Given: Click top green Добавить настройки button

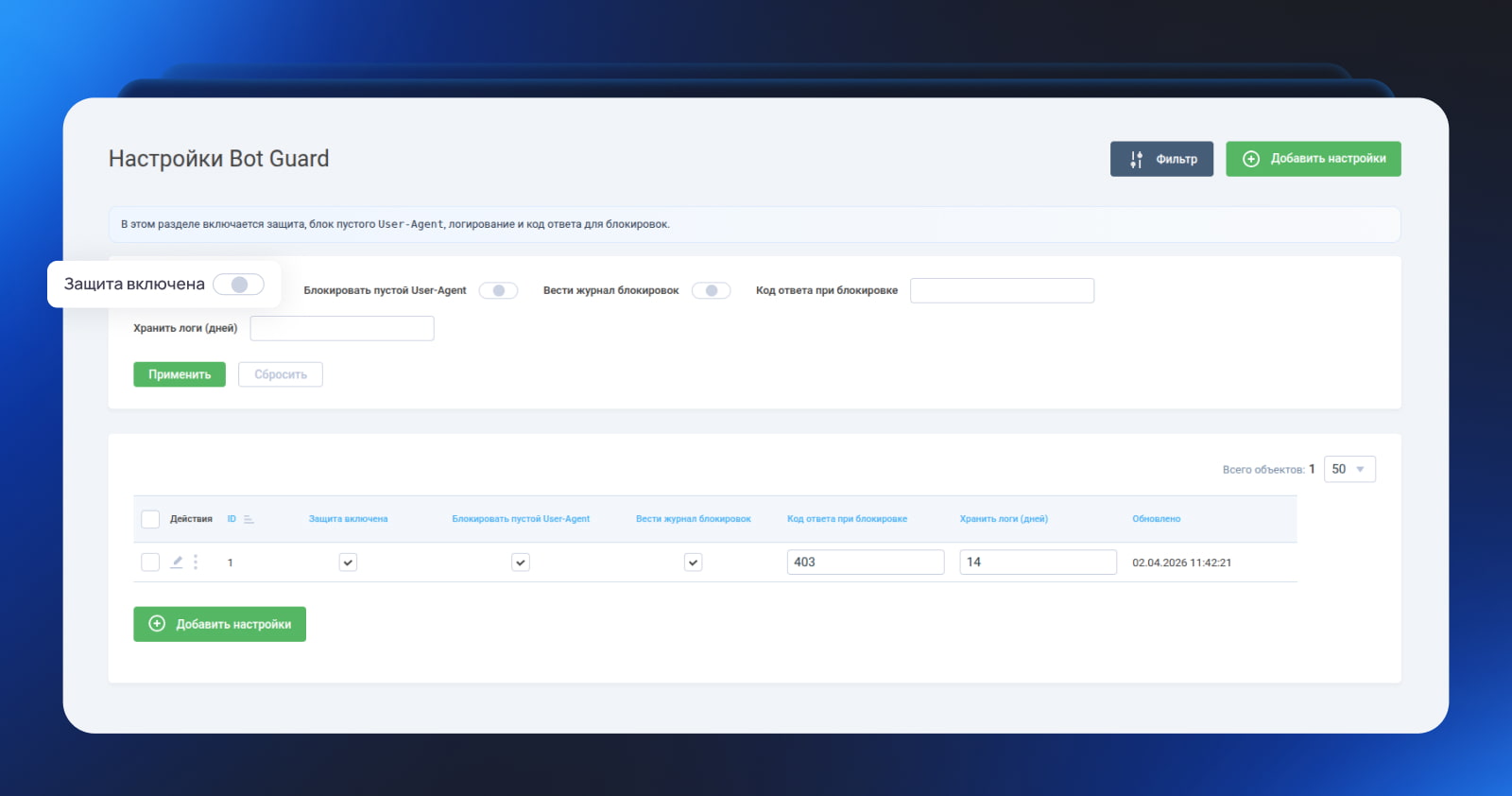Looking at the screenshot, I should point(1314,159).
